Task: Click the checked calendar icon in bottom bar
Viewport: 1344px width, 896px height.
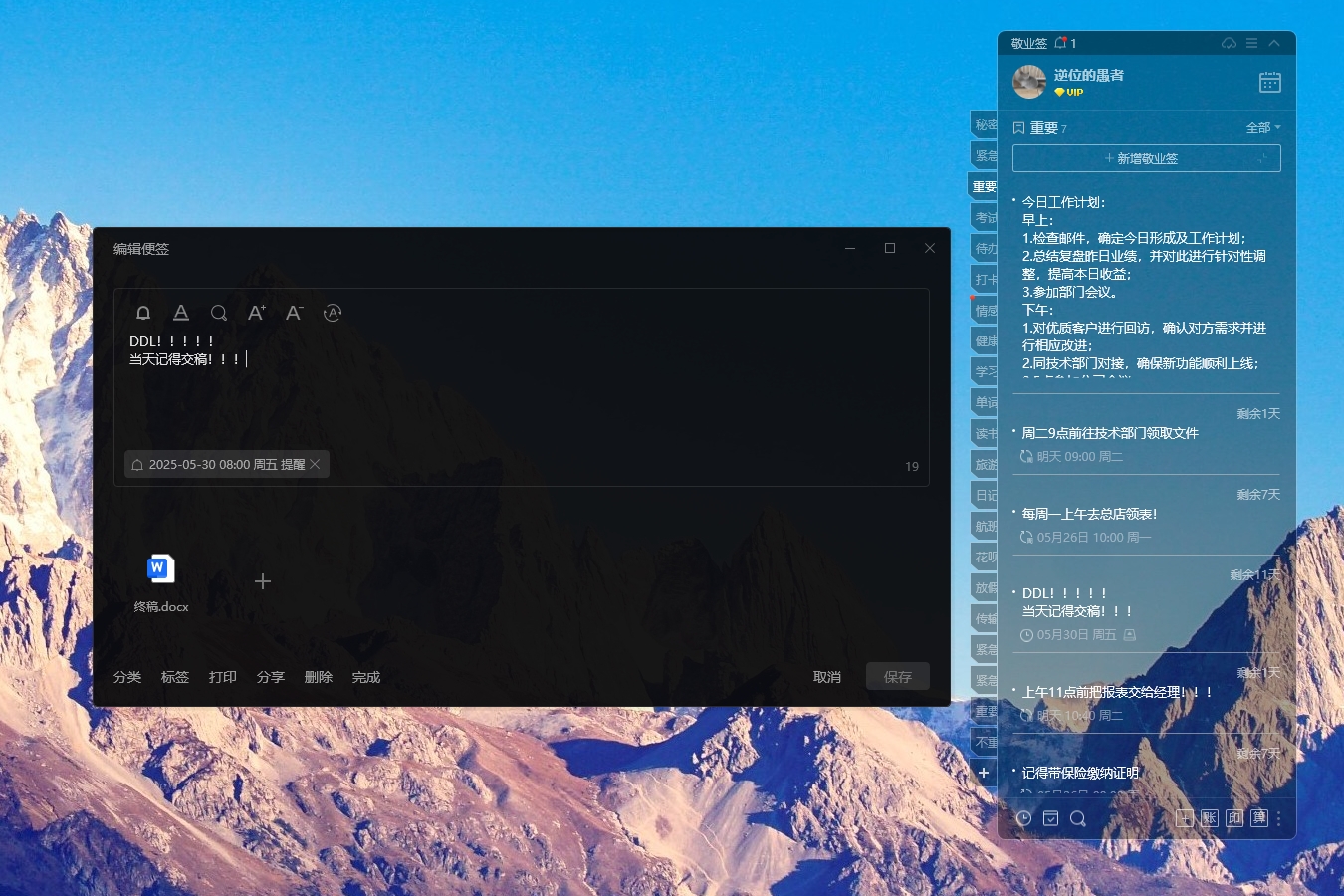Action: tap(1050, 818)
